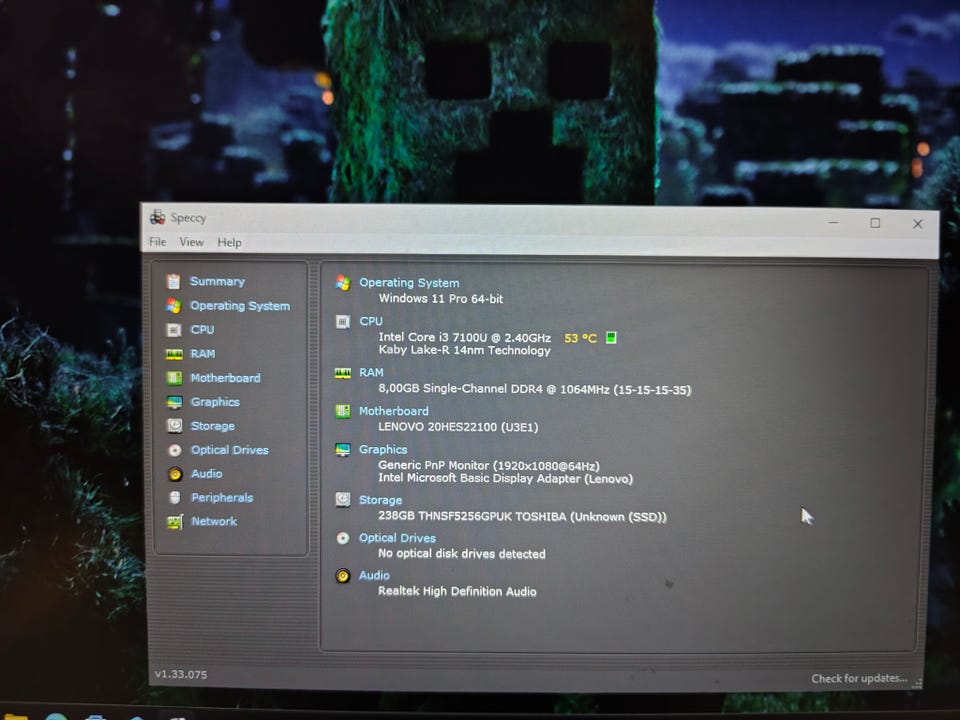Image resolution: width=960 pixels, height=720 pixels.
Task: Select Graphics in the sidebar
Action: [x=215, y=402]
